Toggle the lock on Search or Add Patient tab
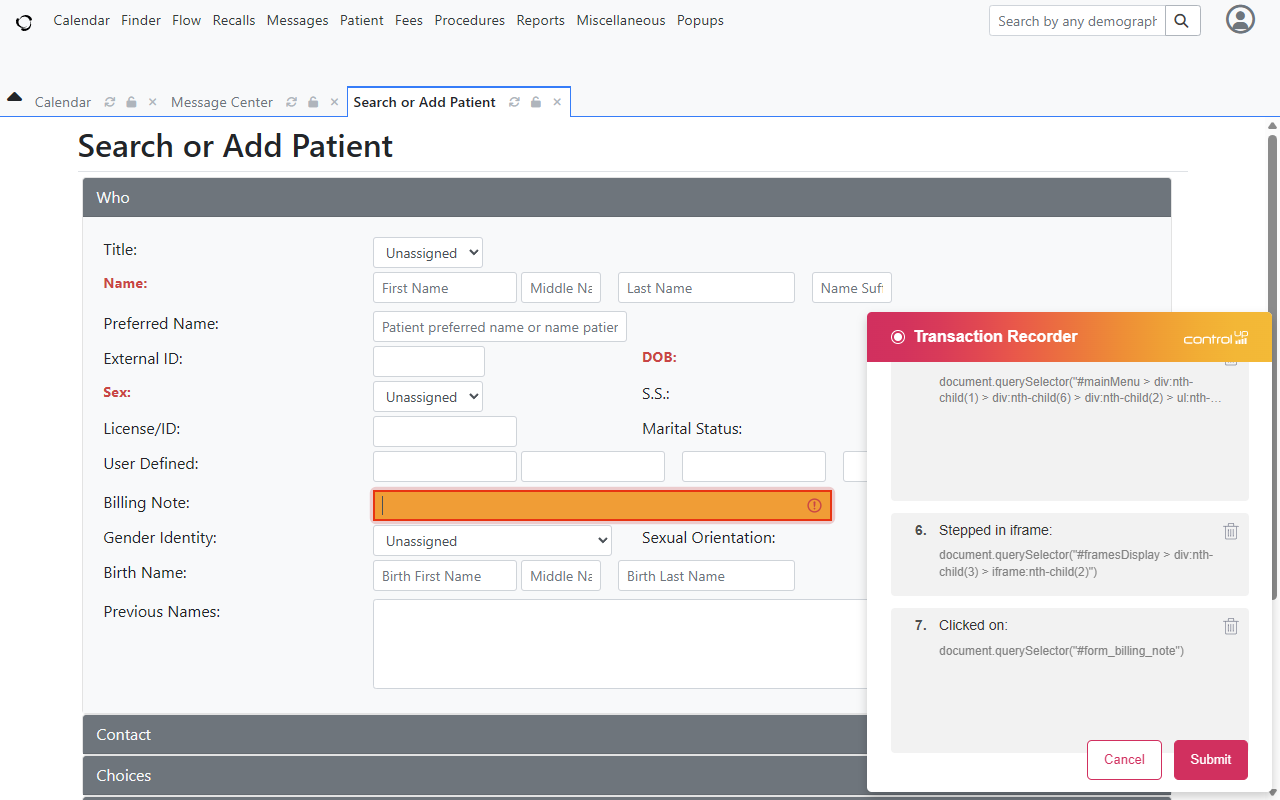The width and height of the screenshot is (1280, 800). [535, 101]
